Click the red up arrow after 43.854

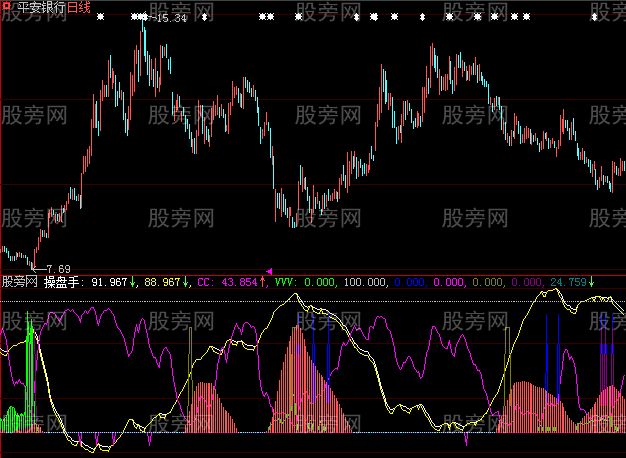[263, 282]
